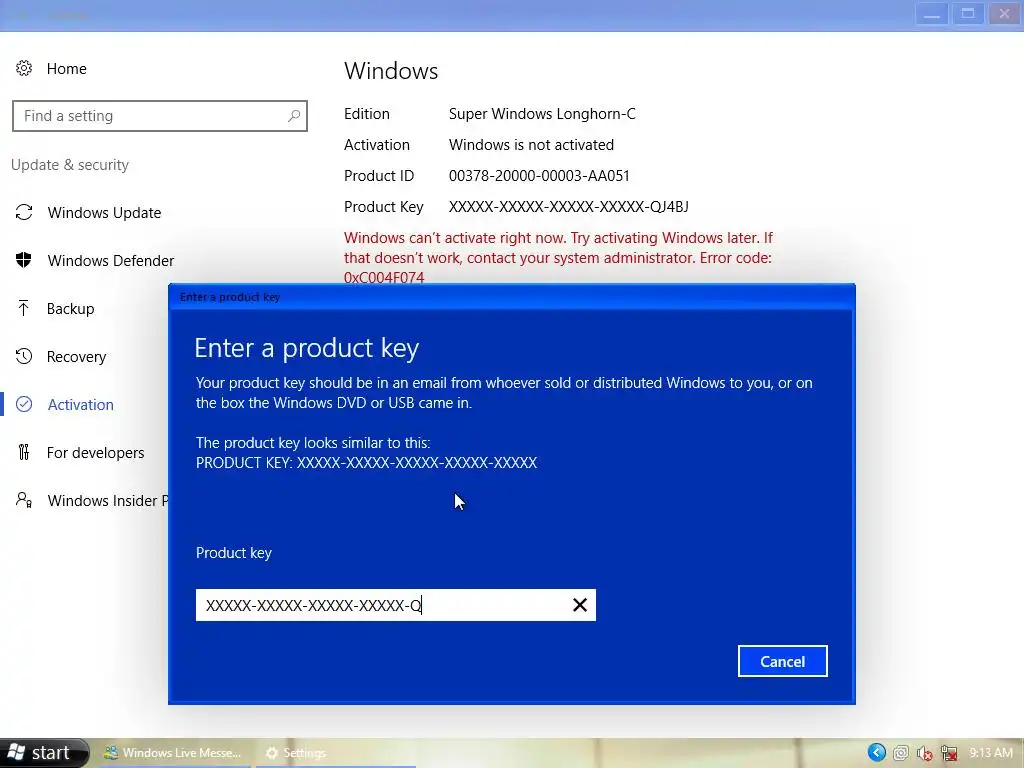Switch to Windows Live Messenger taskbar item

(x=174, y=753)
